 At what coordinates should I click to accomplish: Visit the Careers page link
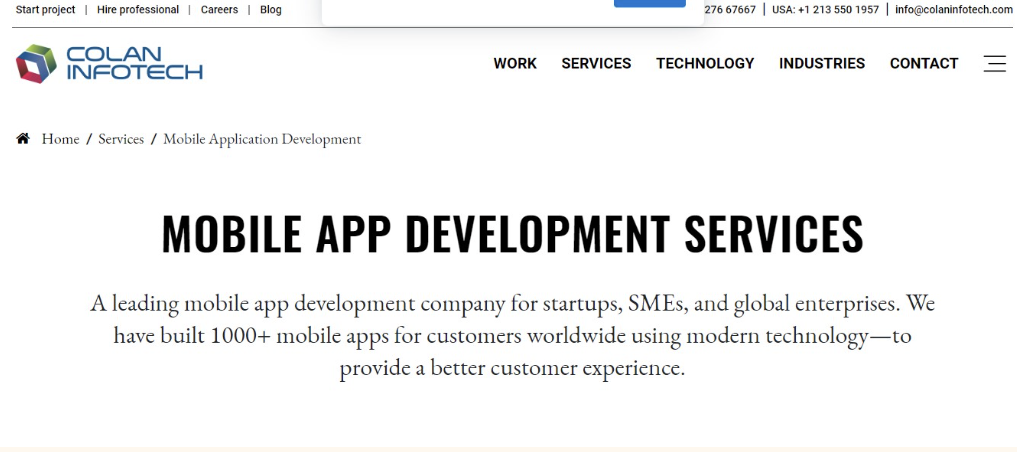pos(219,10)
